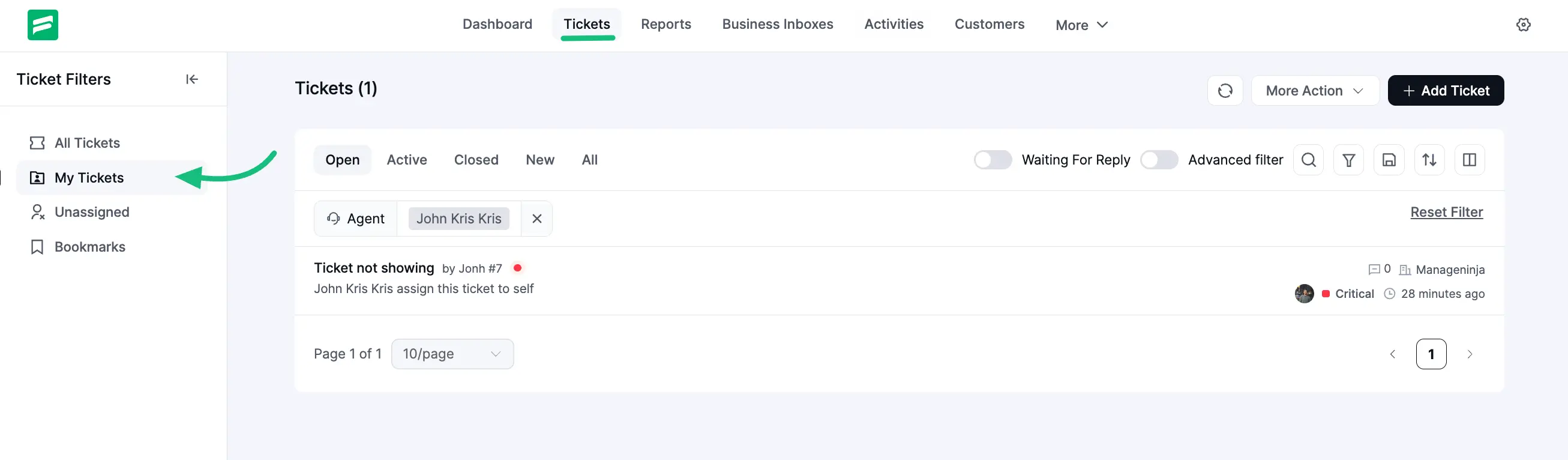Enable the Advanced filter switch
The width and height of the screenshot is (1568, 460).
pyautogui.click(x=1158, y=160)
